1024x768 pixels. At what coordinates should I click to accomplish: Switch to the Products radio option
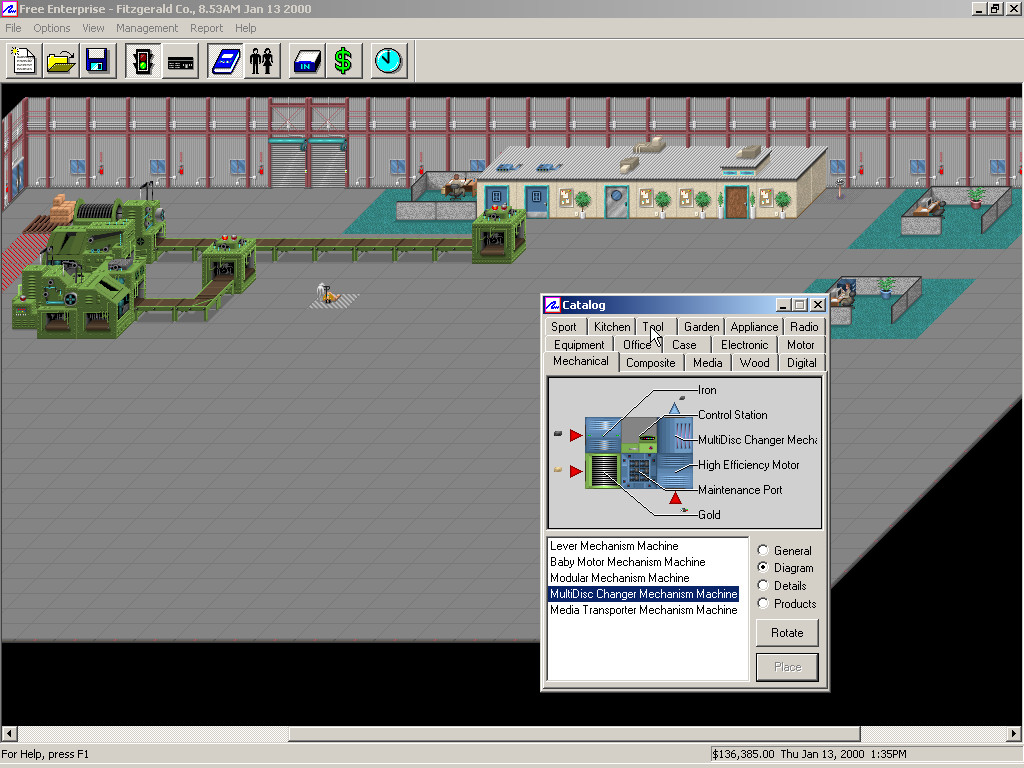(764, 604)
